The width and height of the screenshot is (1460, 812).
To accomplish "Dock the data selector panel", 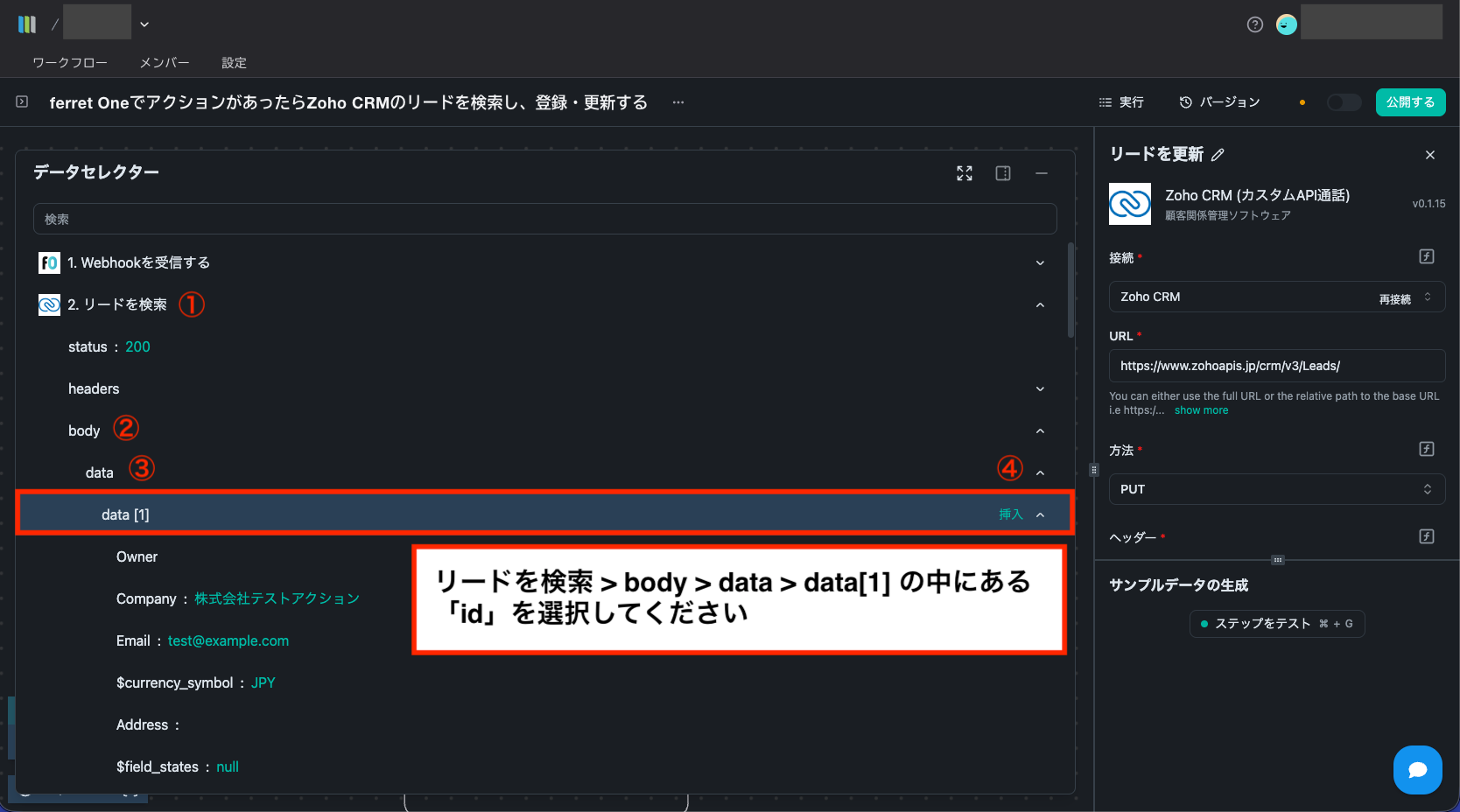I will coord(1003,173).
